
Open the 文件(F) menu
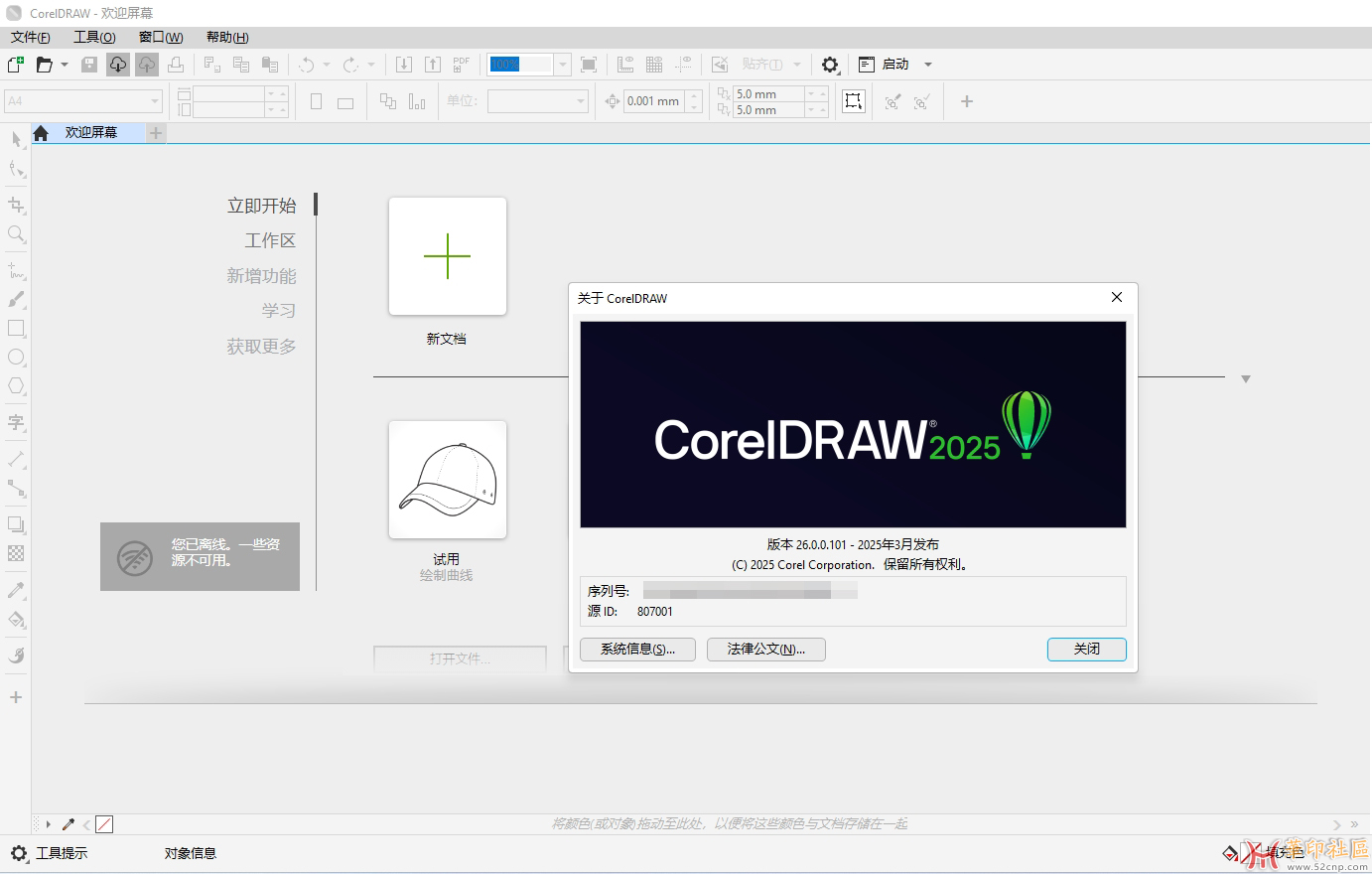[30, 37]
